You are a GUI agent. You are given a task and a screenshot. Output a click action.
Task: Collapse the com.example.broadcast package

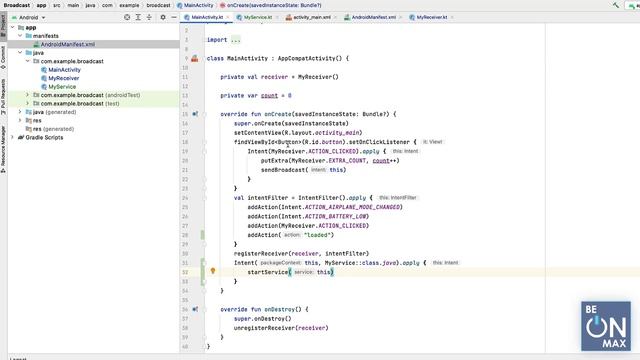(x=28, y=61)
